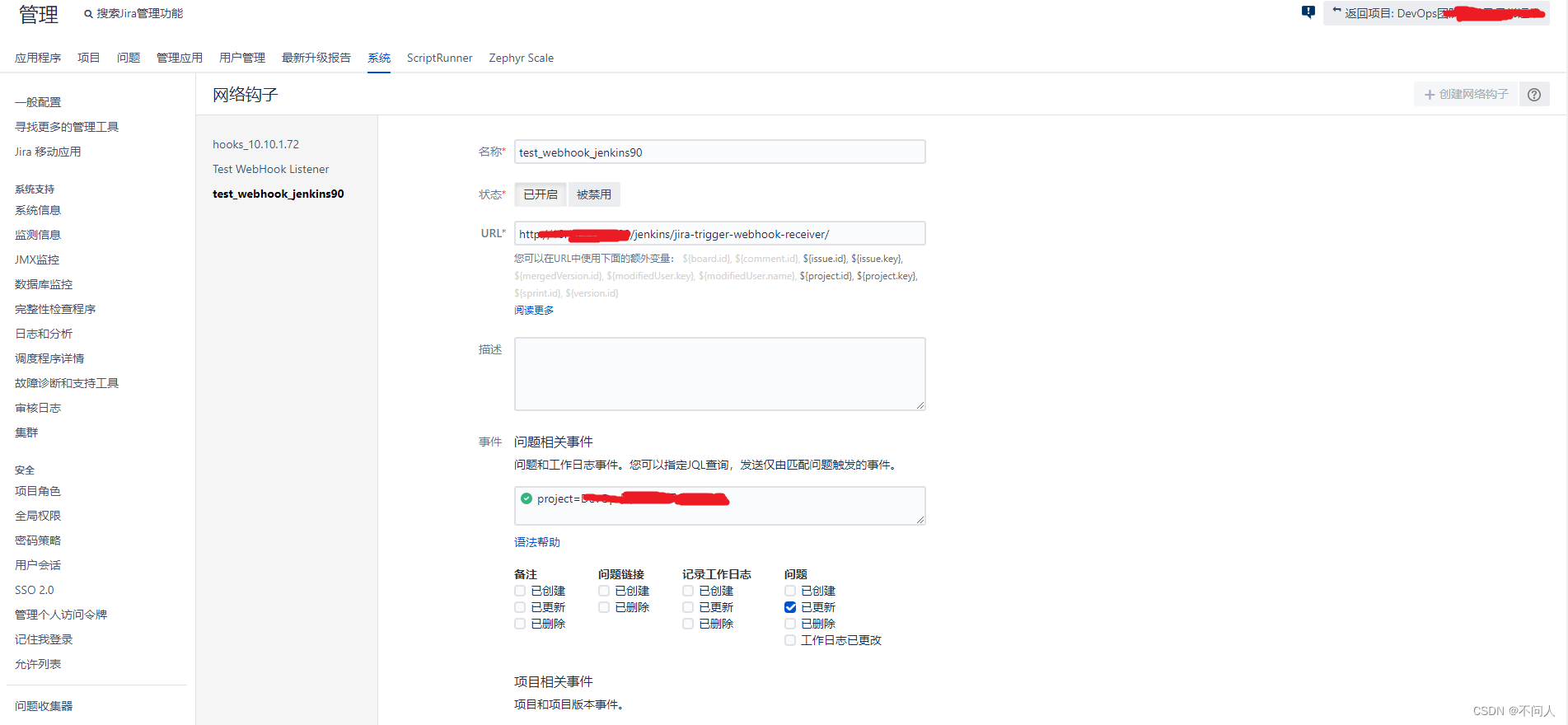Image resolution: width=1568 pixels, height=725 pixels.
Task: Open 允许列表 in sidebar
Action: pos(38,664)
